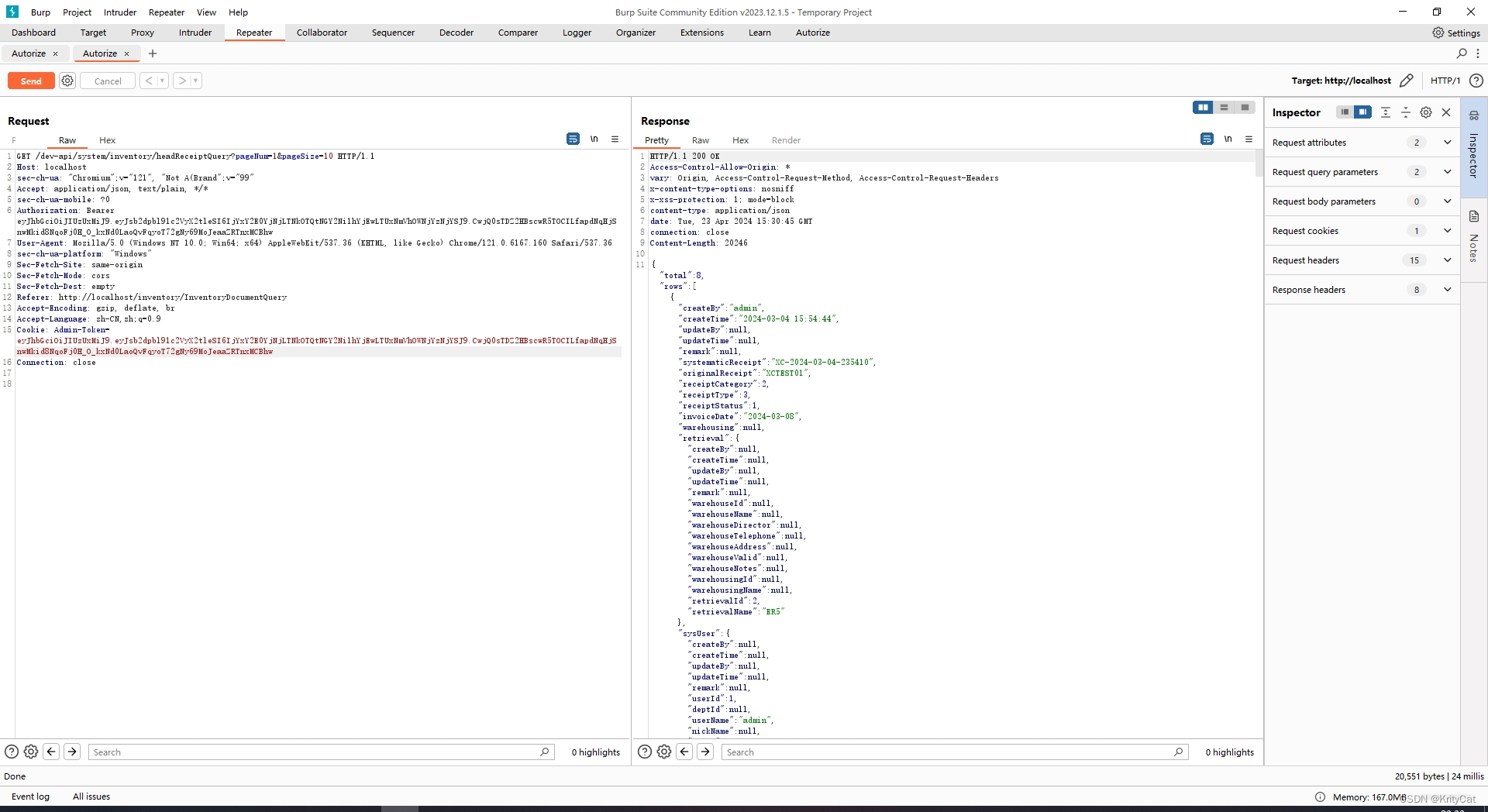Expand Request query parameters section

(1447, 172)
